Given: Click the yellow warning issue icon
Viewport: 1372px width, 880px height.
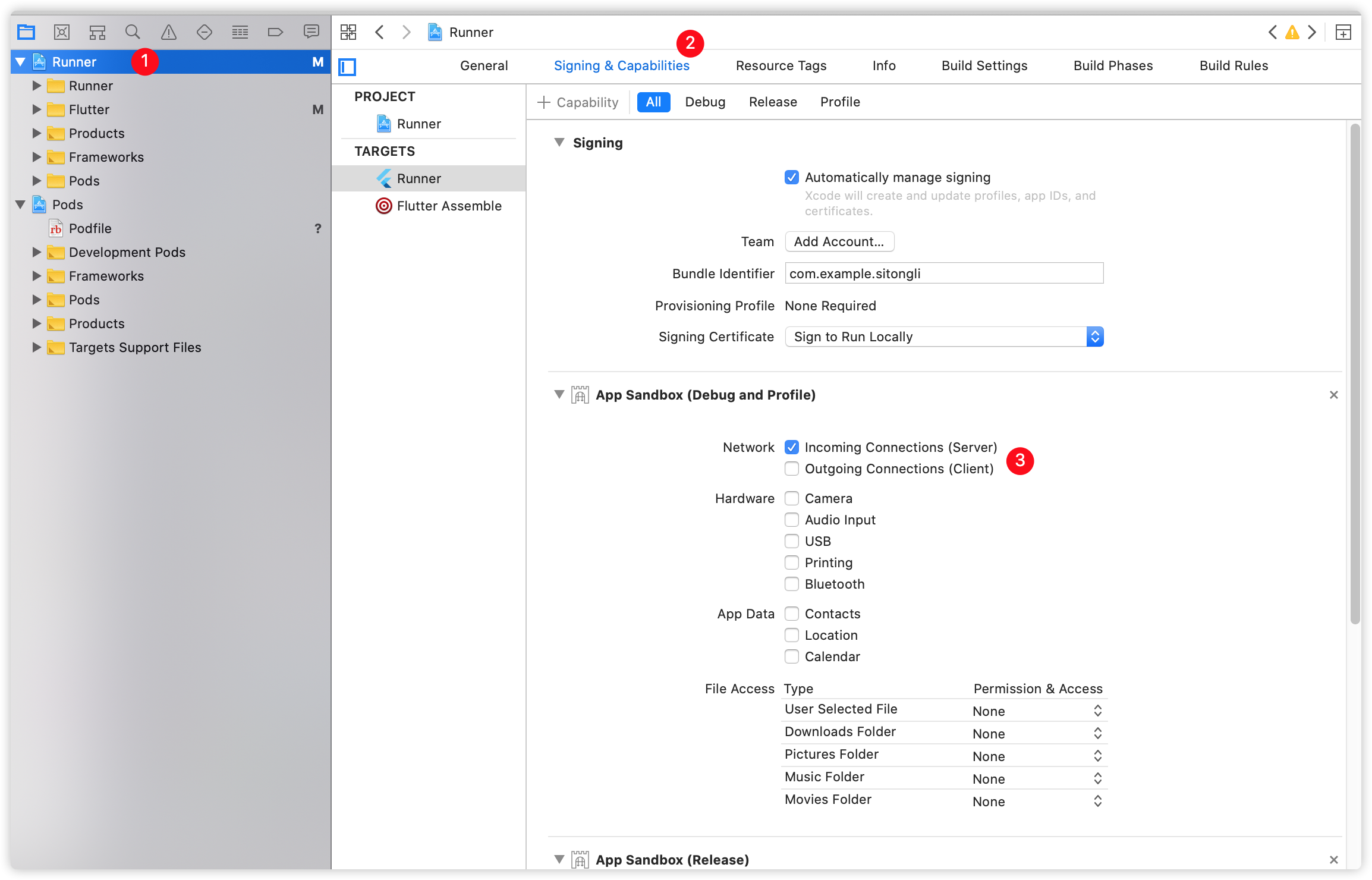Looking at the screenshot, I should point(1292,32).
